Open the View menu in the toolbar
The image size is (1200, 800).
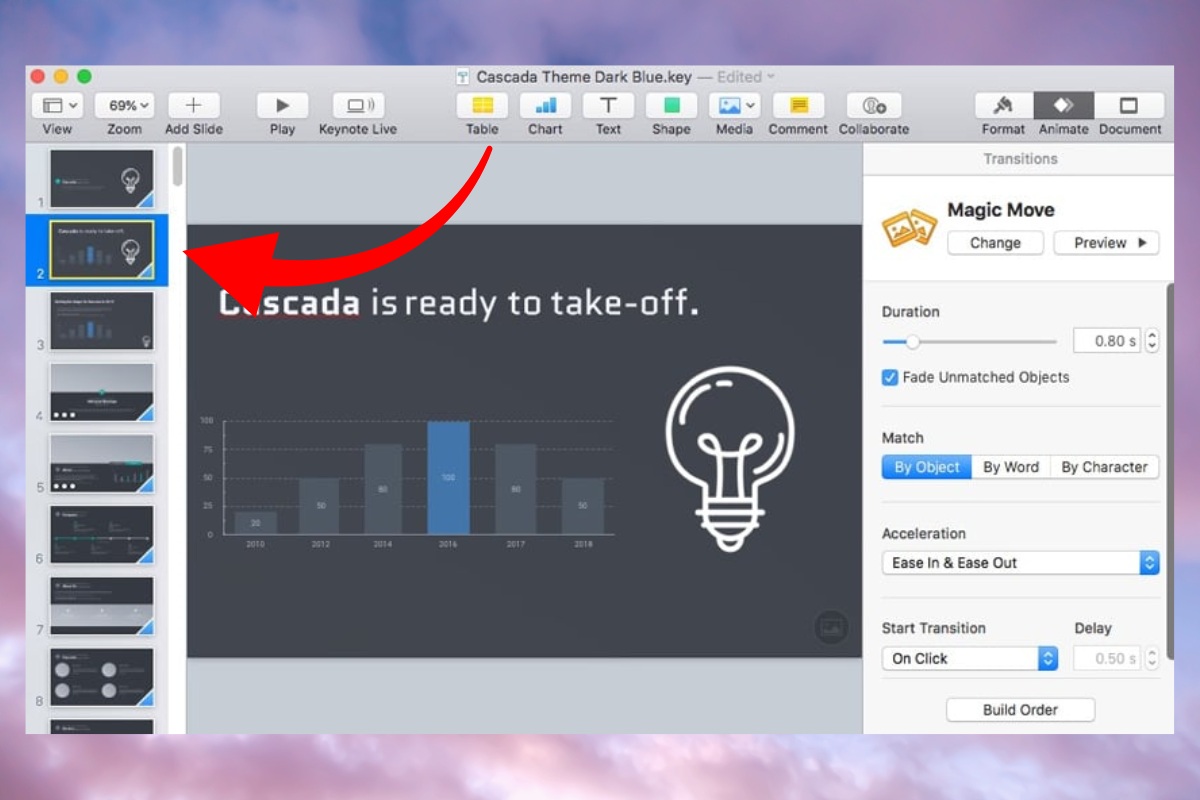point(57,103)
